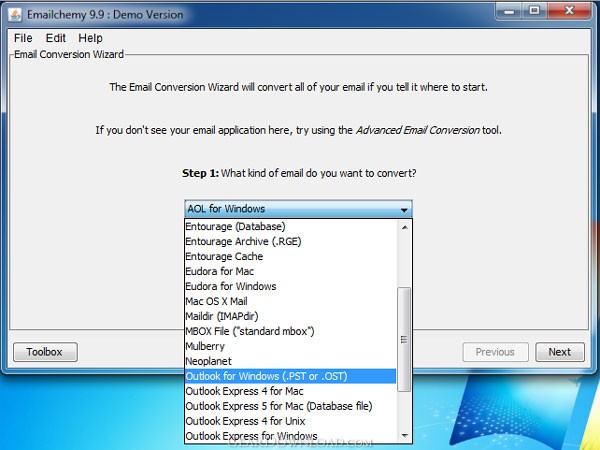Image resolution: width=600 pixels, height=450 pixels.
Task: Select Outlook for Windows (.PST or .OST)
Action: point(290,376)
